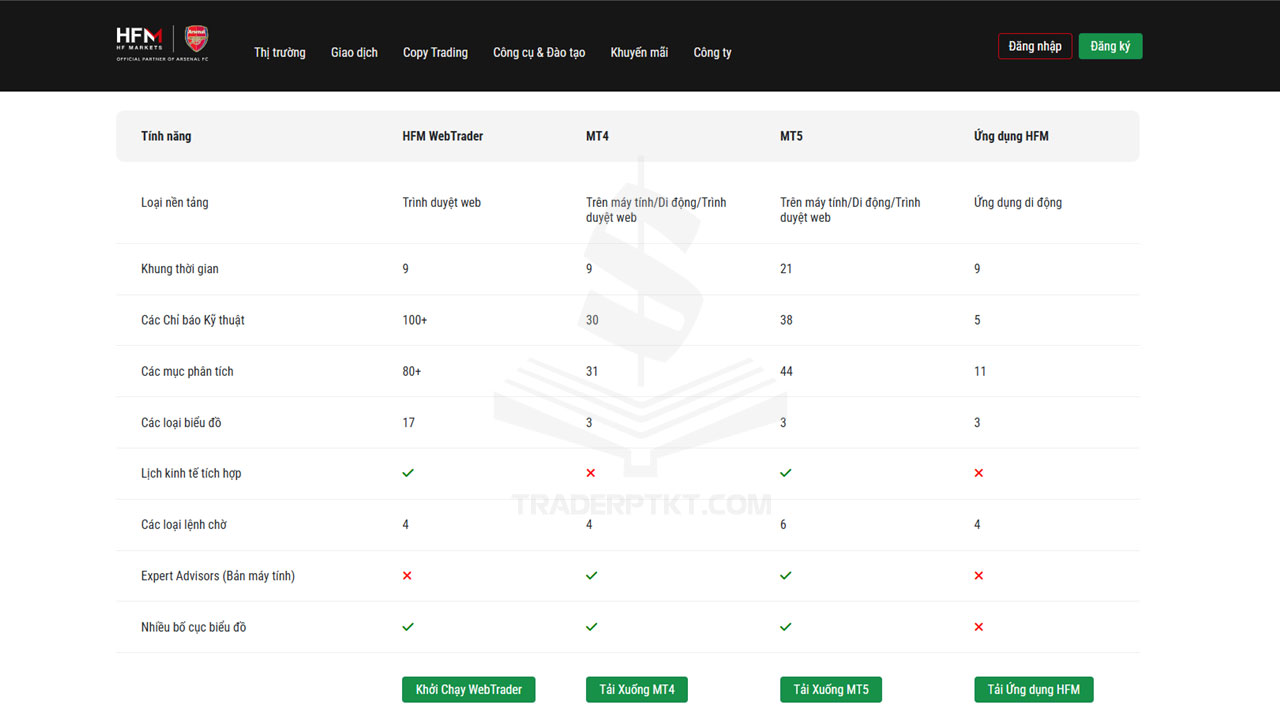
Task: Click the 17 chart types value
Action: (408, 423)
